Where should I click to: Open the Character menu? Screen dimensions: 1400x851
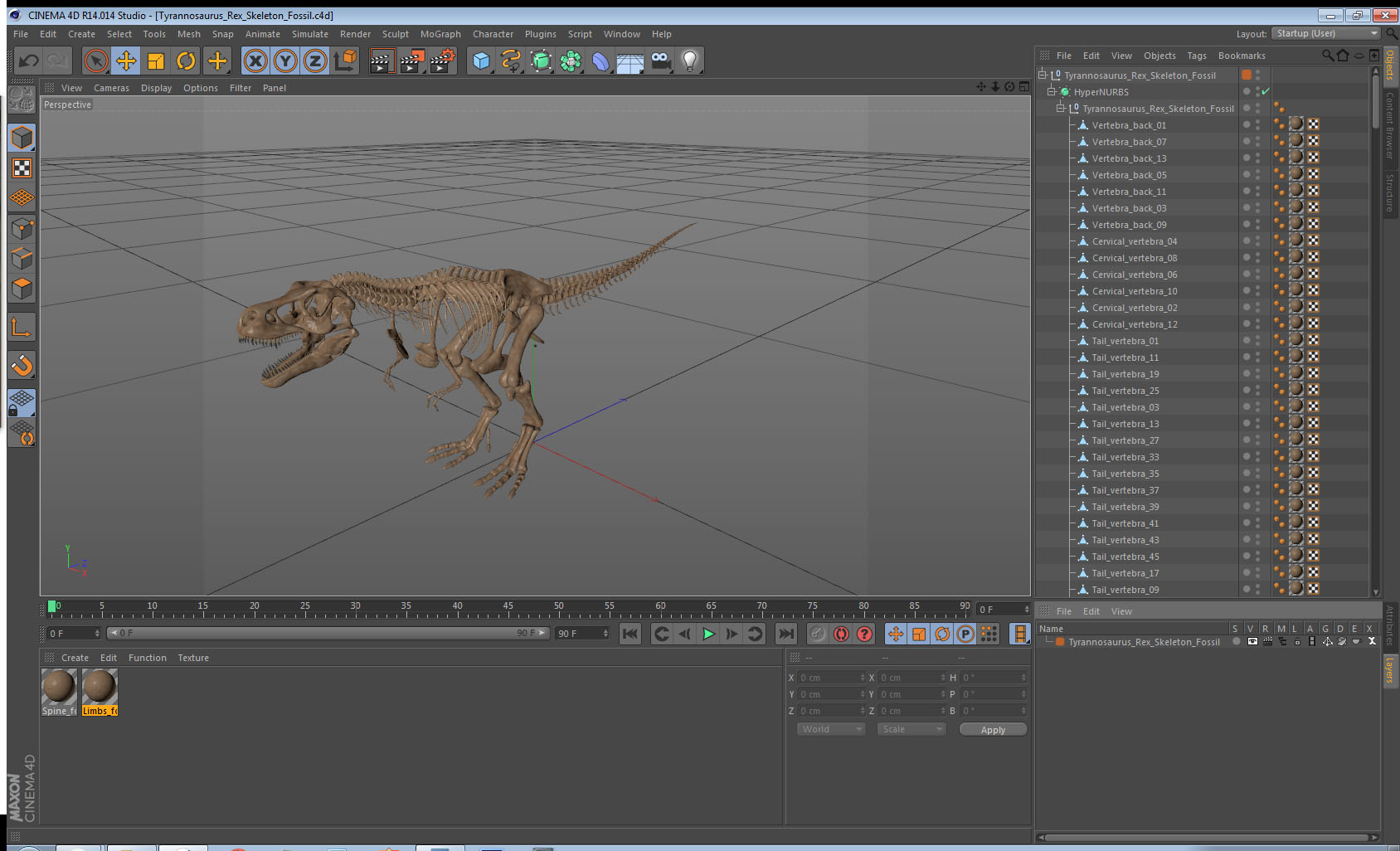(x=493, y=34)
